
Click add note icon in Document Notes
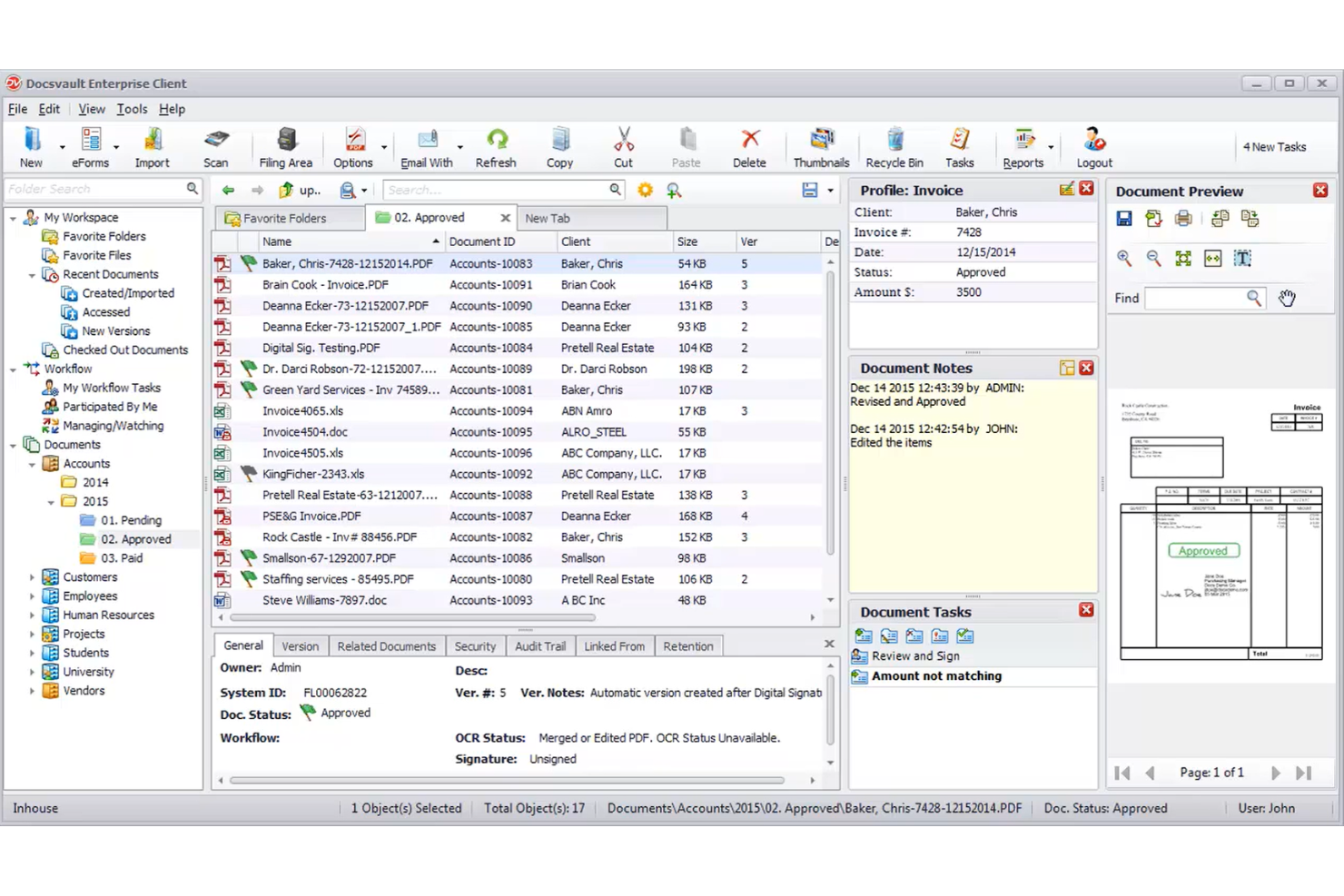[x=1067, y=368]
